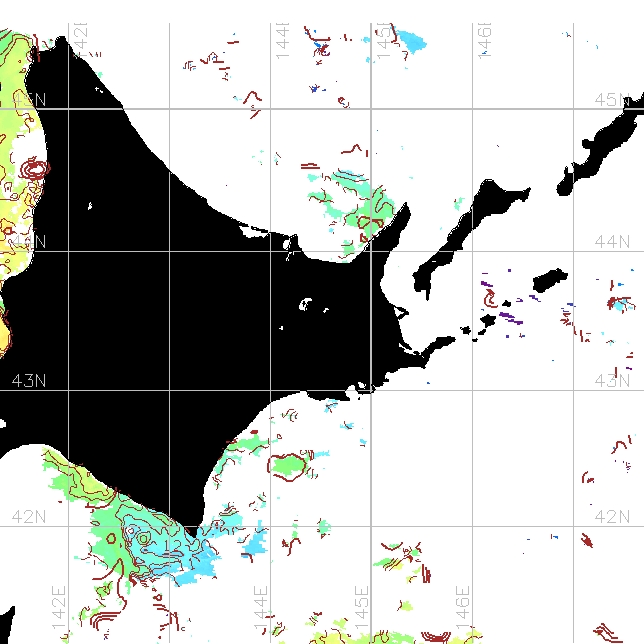The width and height of the screenshot is (644, 644).
Task: Click the 43N latitude label on right edge
Action: (x=612, y=381)
